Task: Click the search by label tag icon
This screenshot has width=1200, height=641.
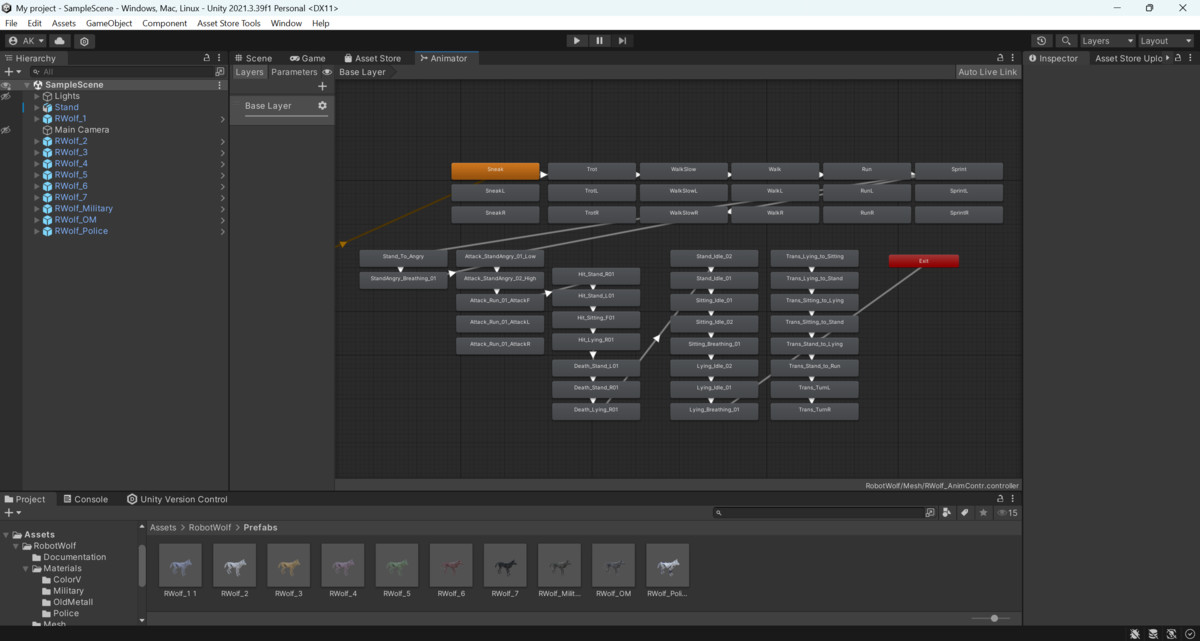Action: [x=965, y=513]
